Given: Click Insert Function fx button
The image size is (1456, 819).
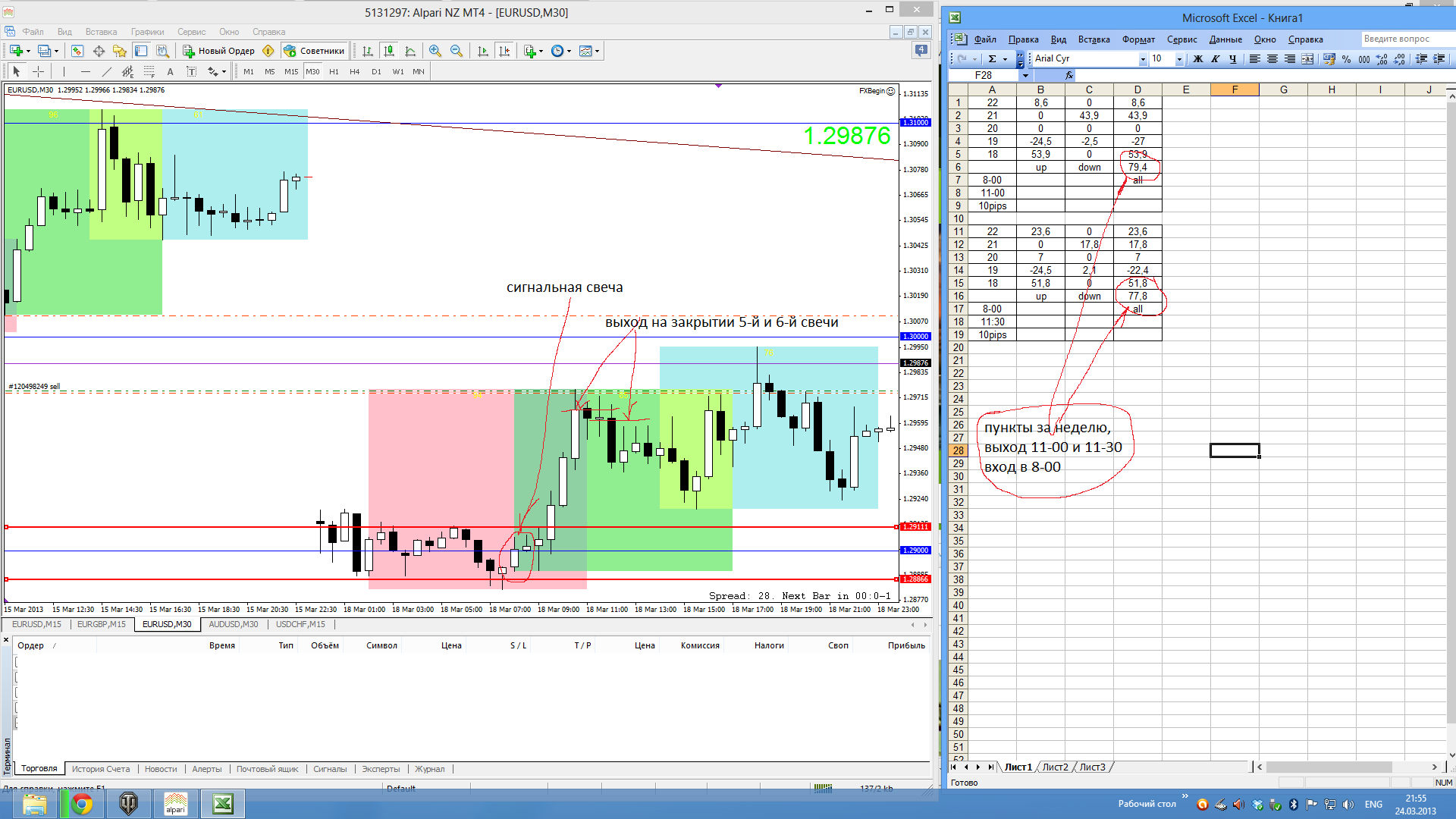Looking at the screenshot, I should pyautogui.click(x=1069, y=75).
